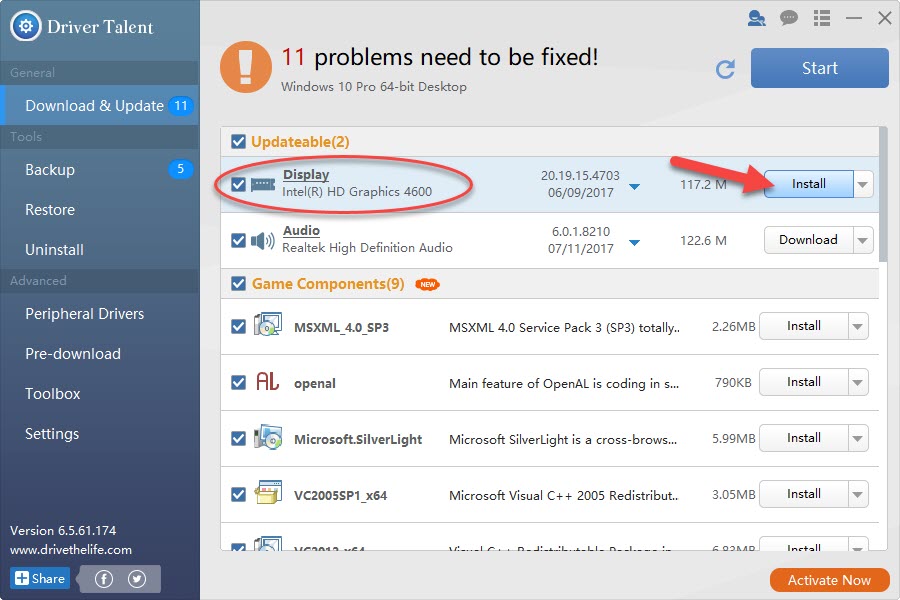The image size is (900, 600).
Task: Share on Twitter icon
Action: [x=137, y=579]
